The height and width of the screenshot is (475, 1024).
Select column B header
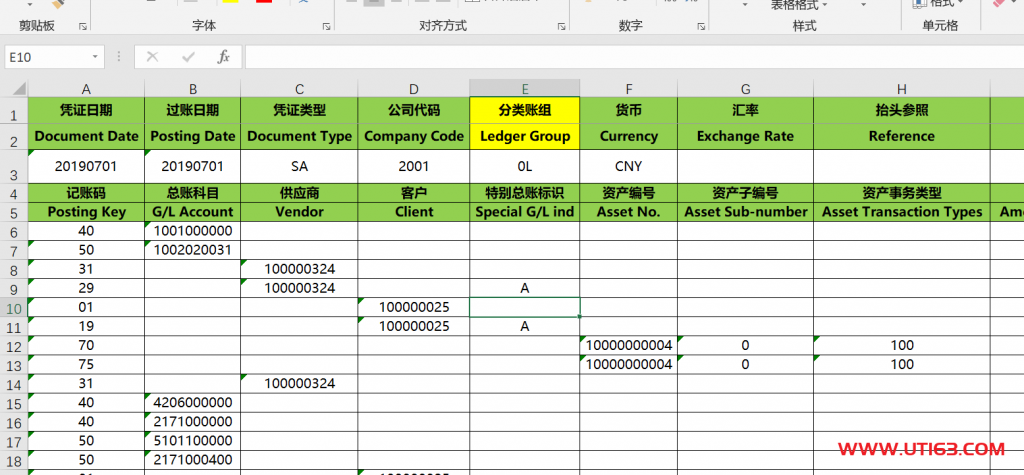[193, 89]
